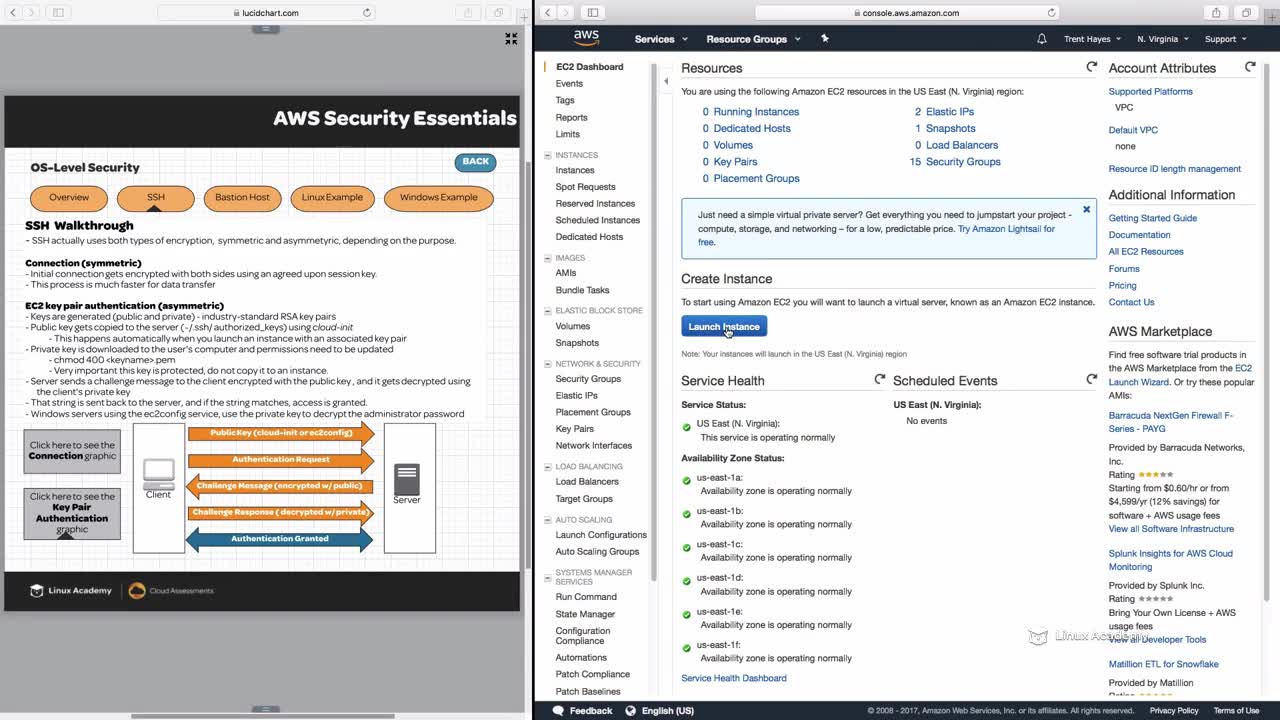Image resolution: width=1280 pixels, height=720 pixels.
Task: Go back in the lucidchart.com Safari window
Action: 11,13
